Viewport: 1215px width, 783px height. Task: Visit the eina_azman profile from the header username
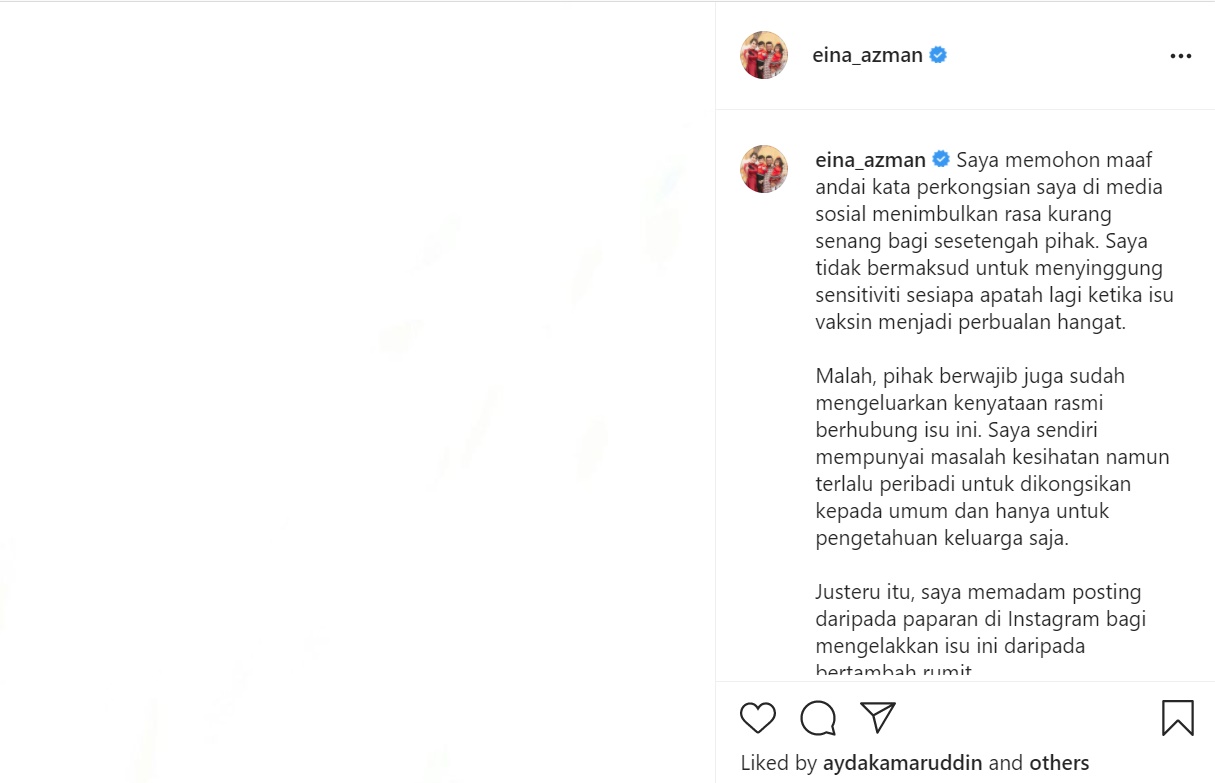point(868,55)
